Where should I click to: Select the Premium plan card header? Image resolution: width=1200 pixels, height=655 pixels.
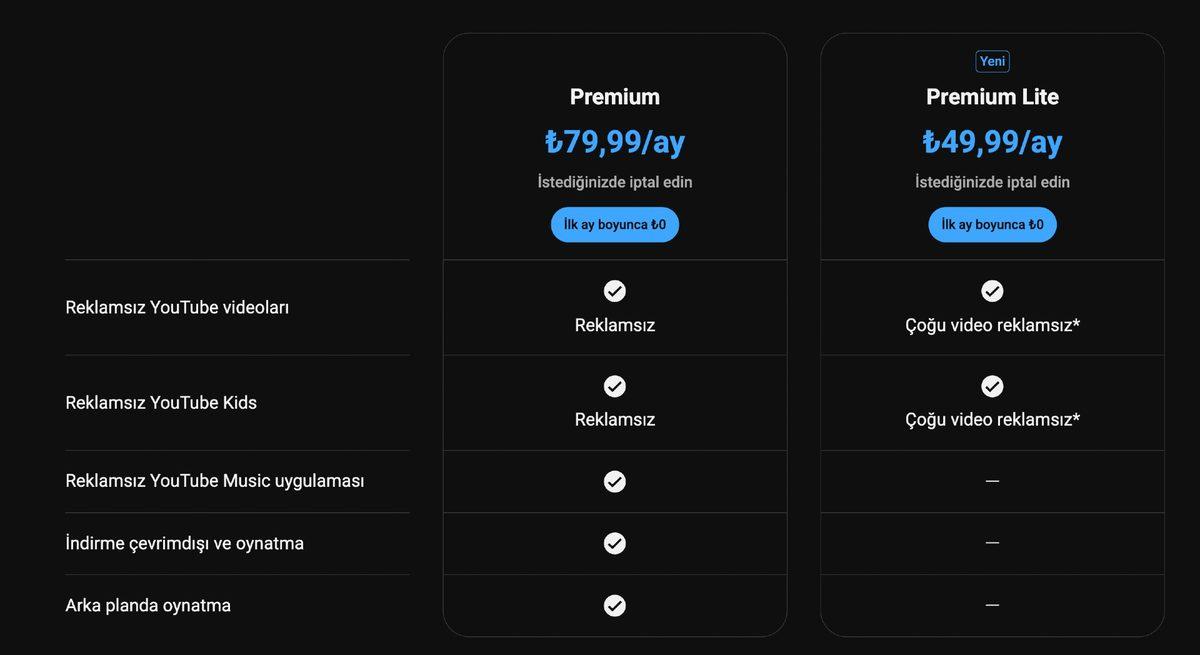coord(614,97)
